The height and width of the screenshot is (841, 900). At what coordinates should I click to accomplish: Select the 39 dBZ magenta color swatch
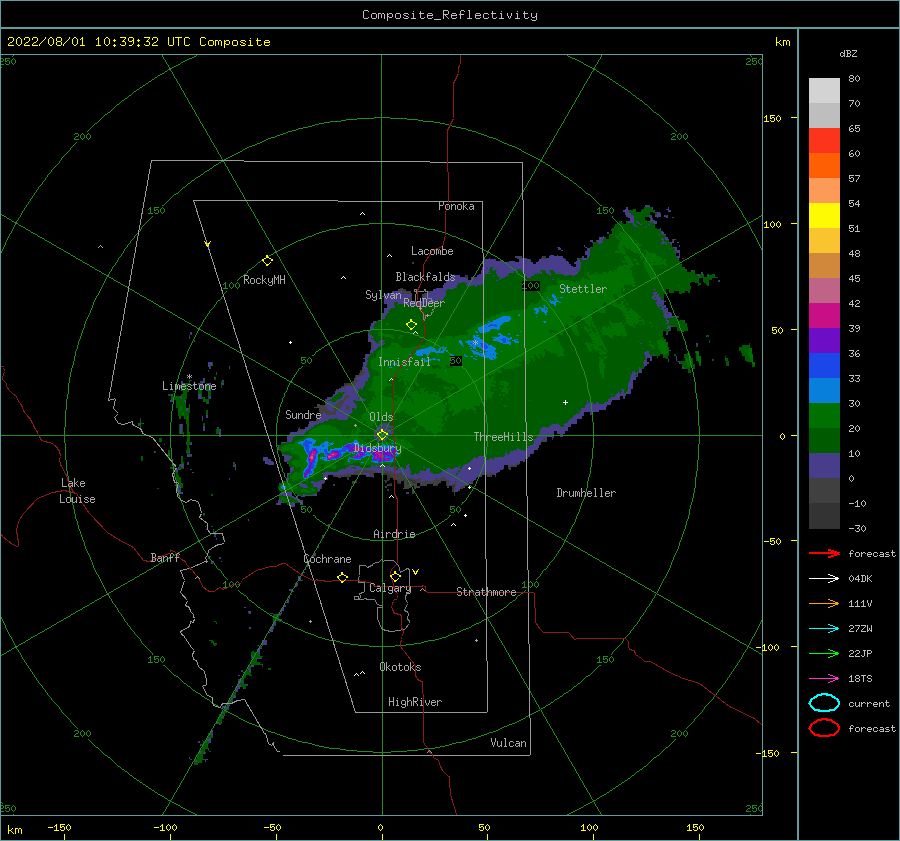824,316
